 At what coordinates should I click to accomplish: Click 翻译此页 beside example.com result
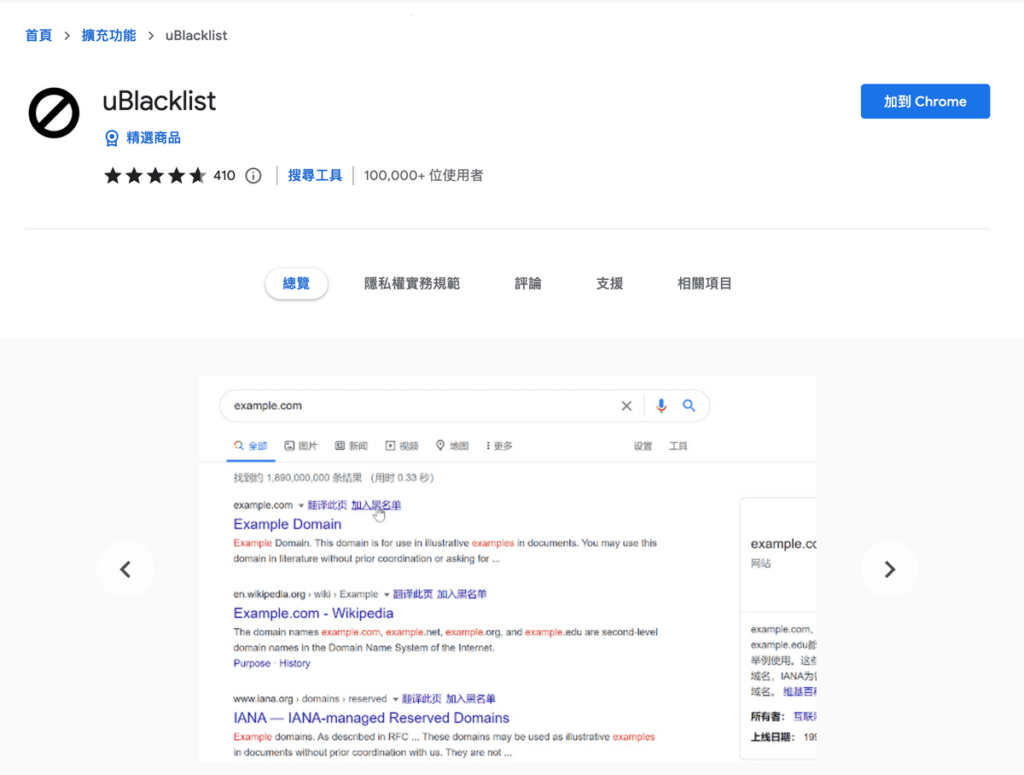[327, 505]
